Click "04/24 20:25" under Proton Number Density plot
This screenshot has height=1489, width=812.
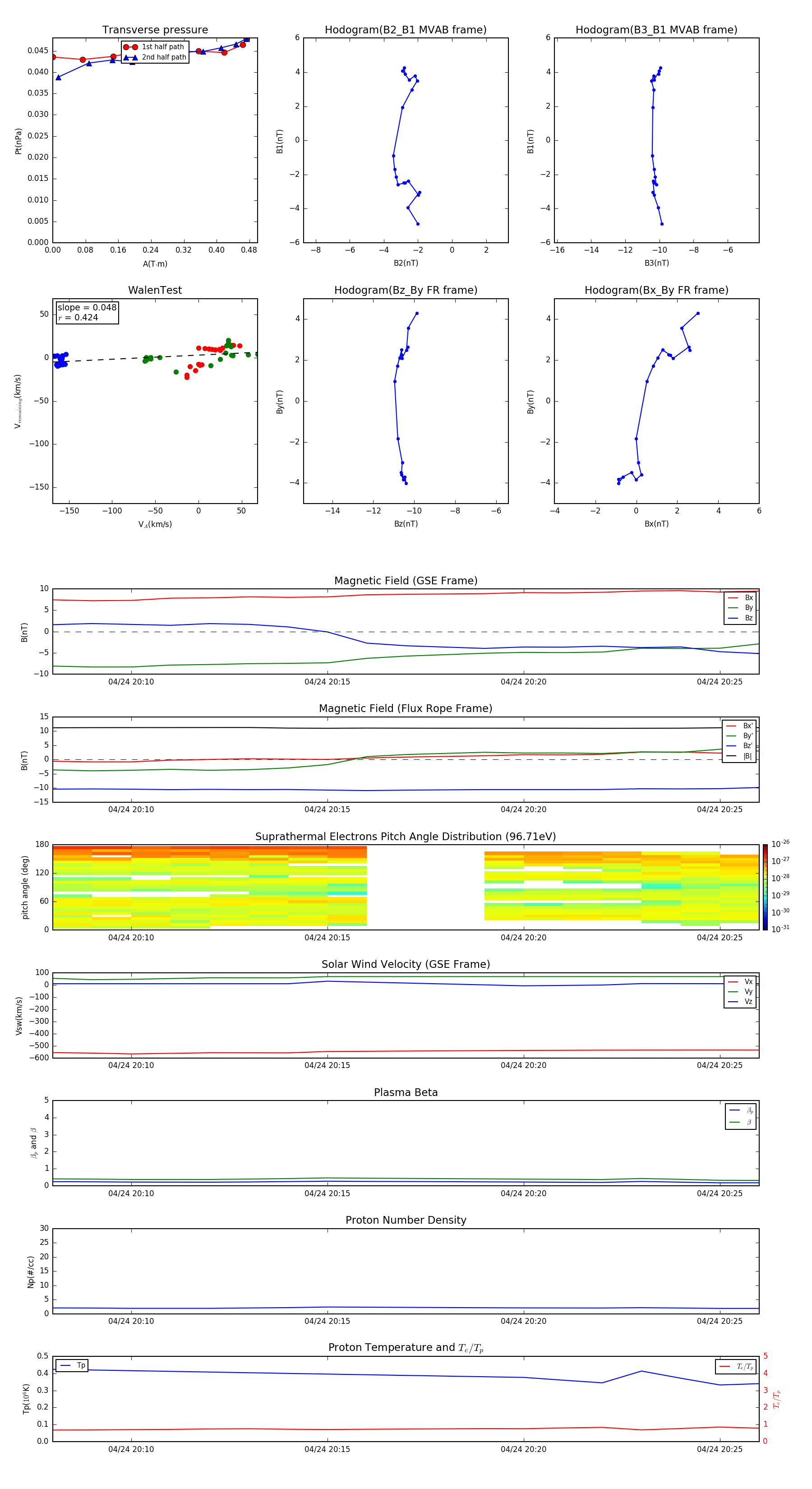(720, 1321)
